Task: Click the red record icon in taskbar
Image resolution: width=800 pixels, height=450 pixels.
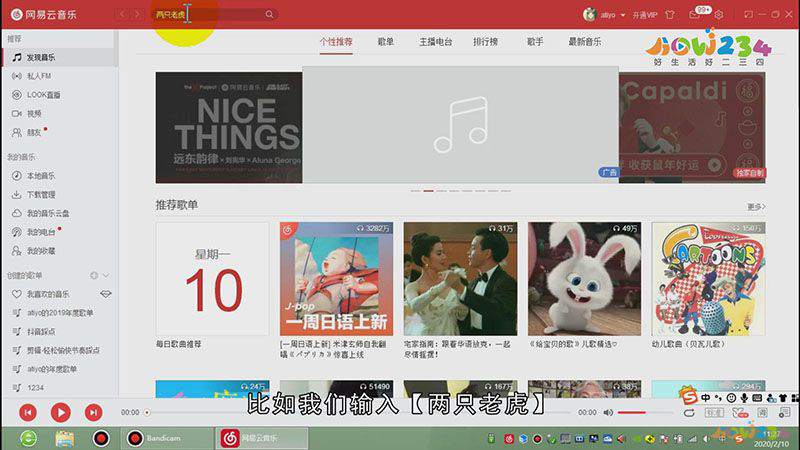Action: pyautogui.click(x=101, y=438)
